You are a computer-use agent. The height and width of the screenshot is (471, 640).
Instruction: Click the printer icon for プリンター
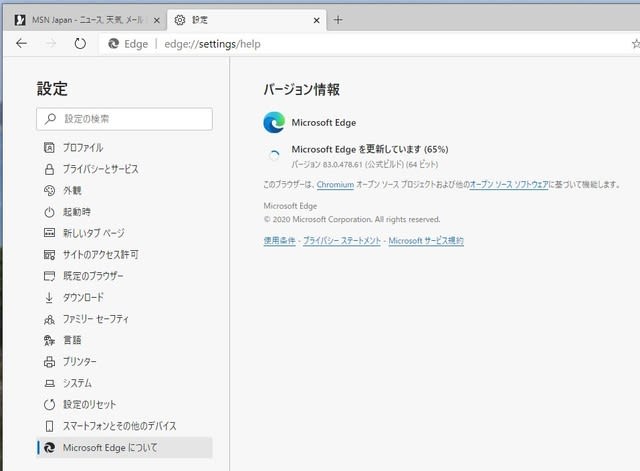pos(49,362)
